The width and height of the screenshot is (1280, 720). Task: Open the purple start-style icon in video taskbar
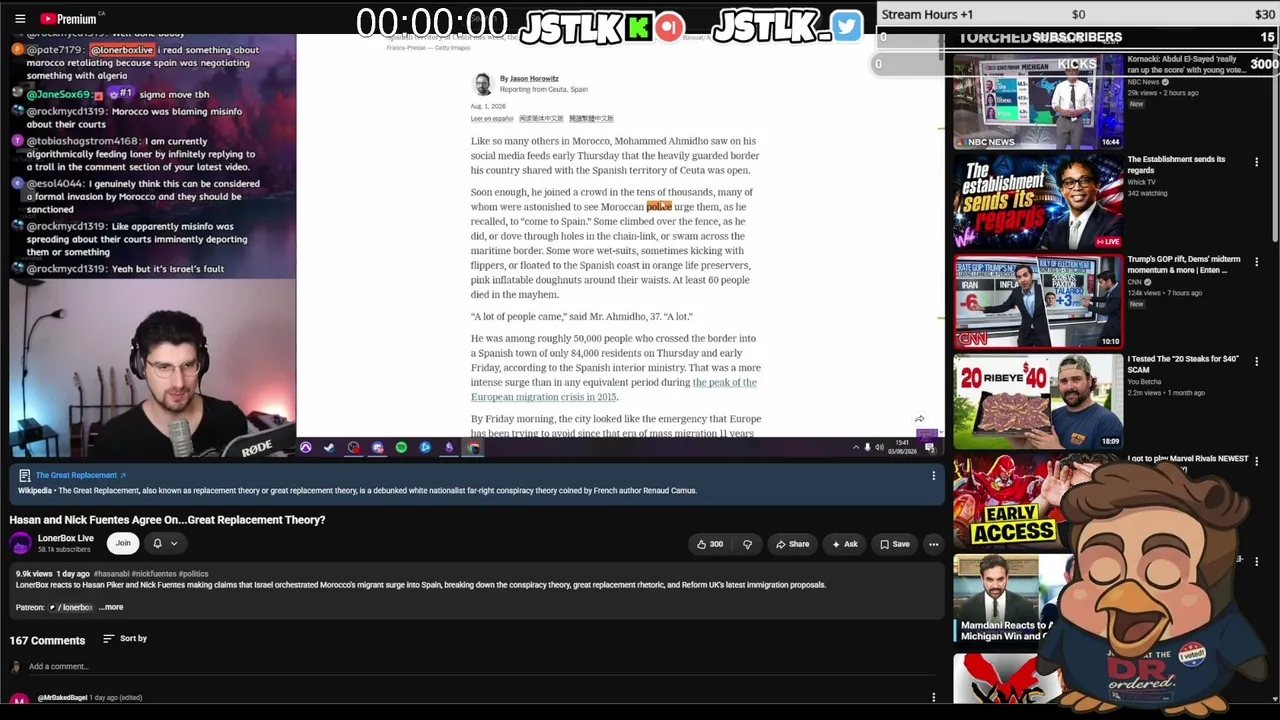(305, 447)
